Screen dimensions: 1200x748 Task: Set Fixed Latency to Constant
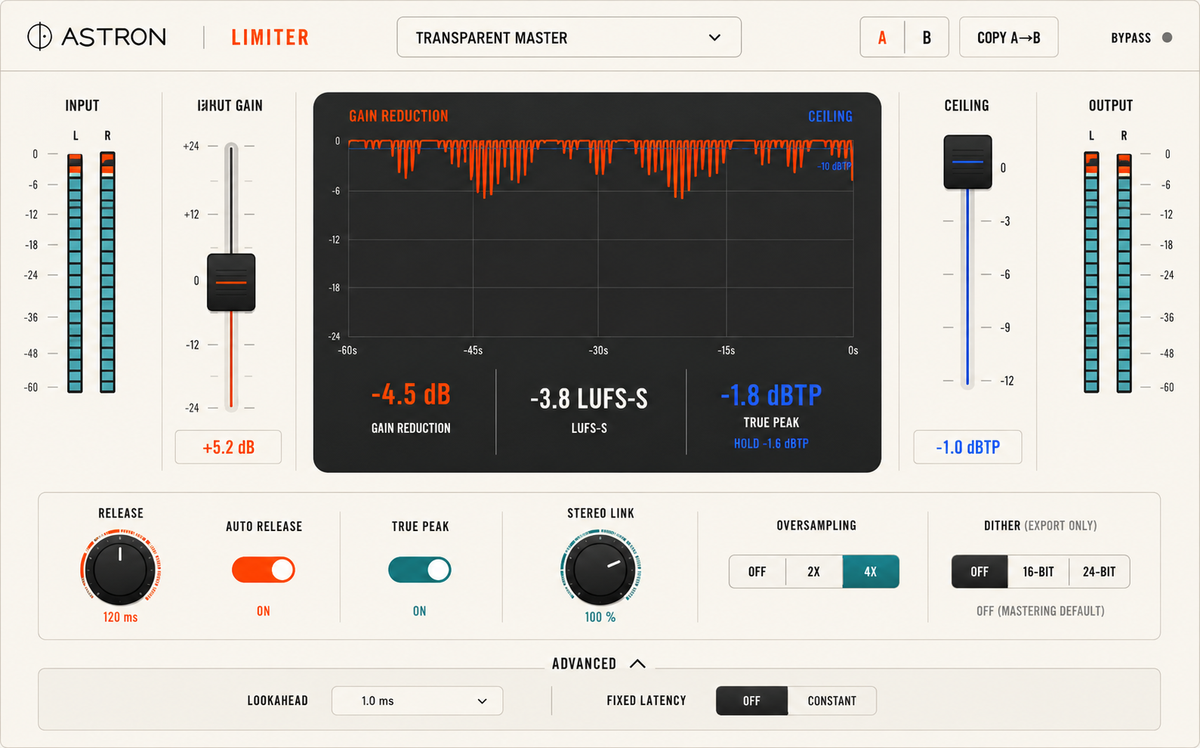click(832, 701)
